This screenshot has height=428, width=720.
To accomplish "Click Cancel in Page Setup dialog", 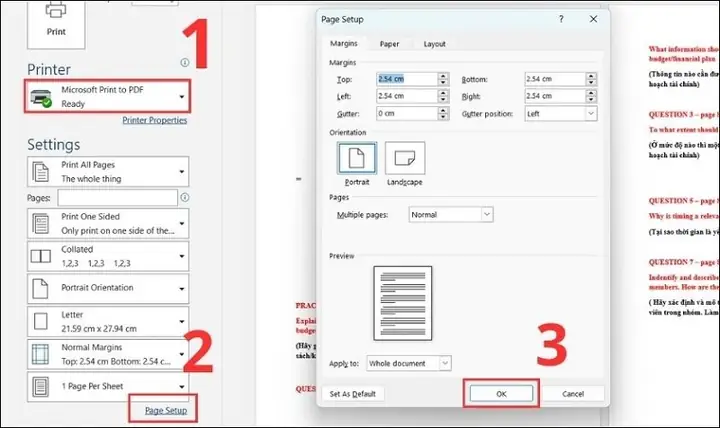I will tap(573, 394).
